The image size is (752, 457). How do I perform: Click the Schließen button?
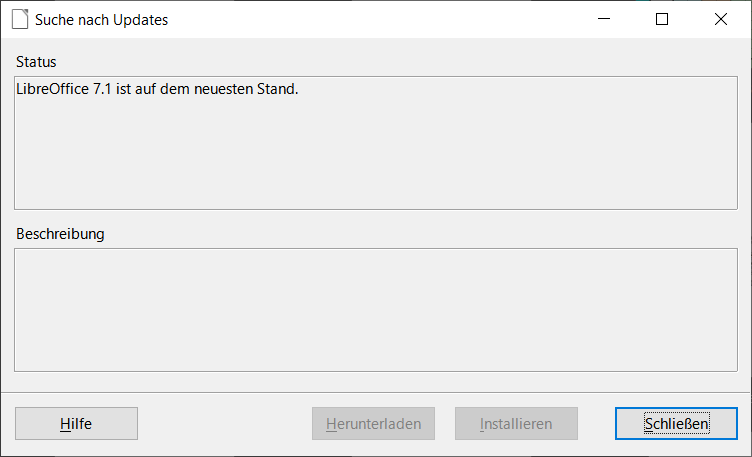point(676,424)
